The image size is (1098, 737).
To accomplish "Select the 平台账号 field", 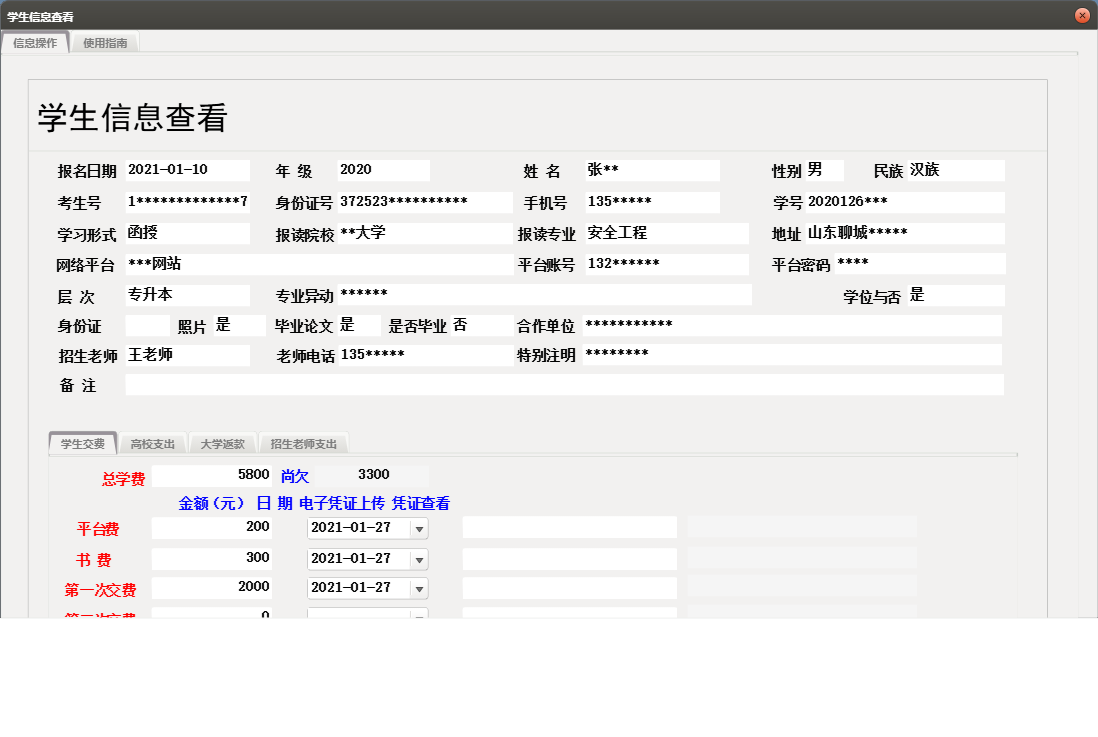I will 665,265.
